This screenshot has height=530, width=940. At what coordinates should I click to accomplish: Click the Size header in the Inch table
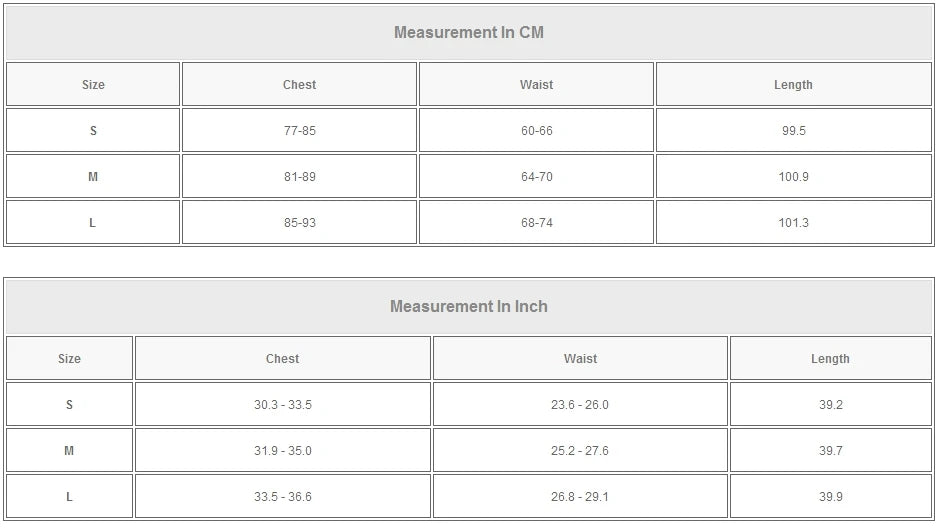pos(69,359)
